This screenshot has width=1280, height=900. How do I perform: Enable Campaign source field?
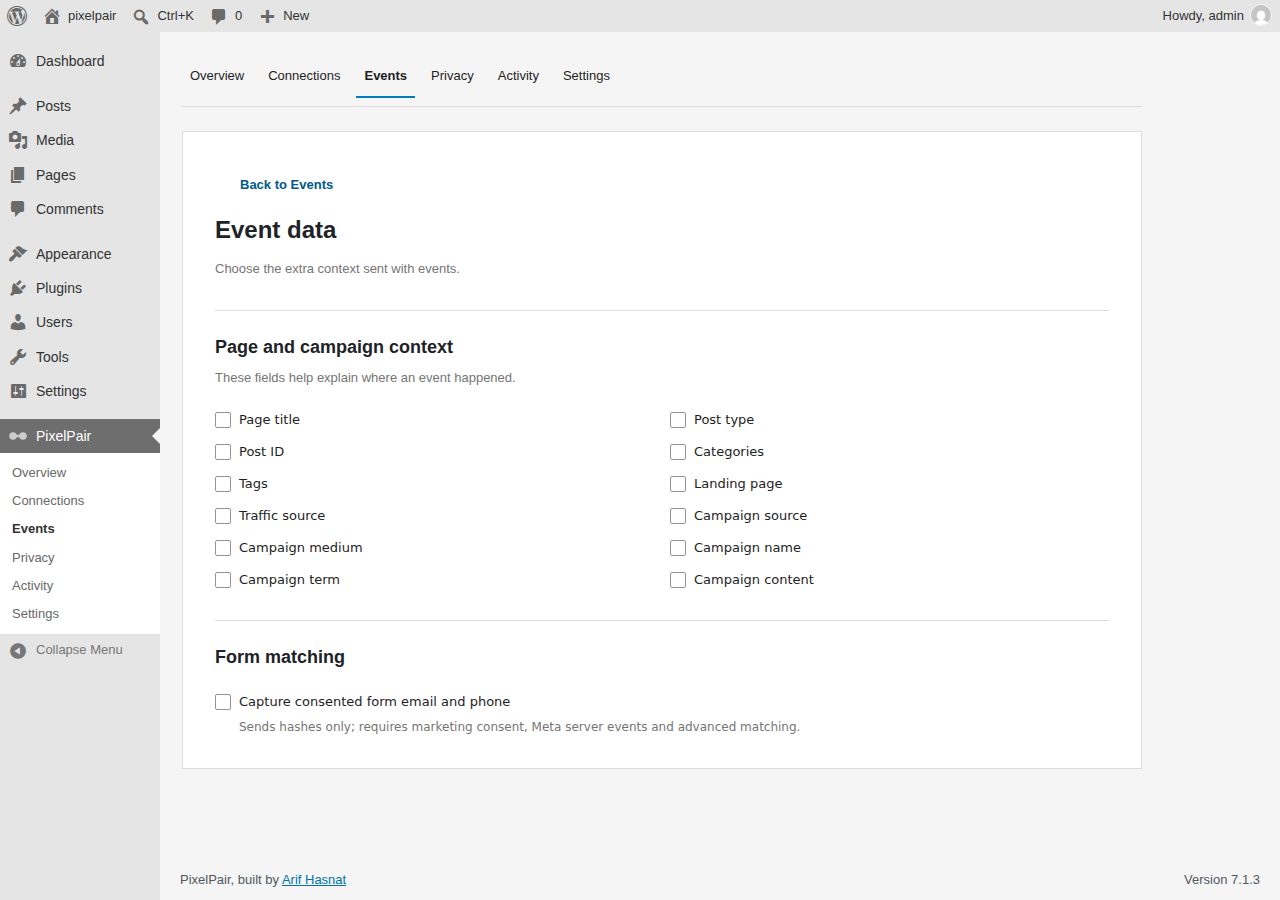point(678,516)
